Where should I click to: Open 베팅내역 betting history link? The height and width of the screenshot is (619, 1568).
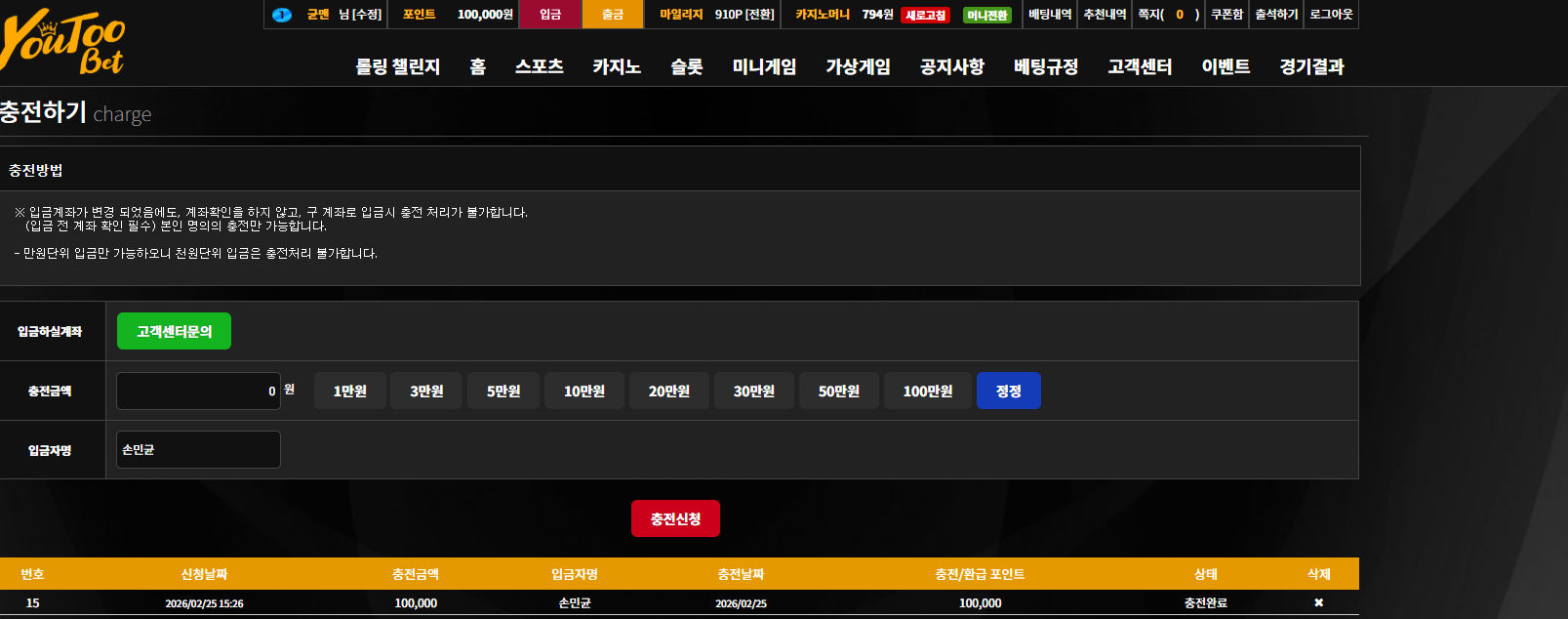click(x=1050, y=15)
